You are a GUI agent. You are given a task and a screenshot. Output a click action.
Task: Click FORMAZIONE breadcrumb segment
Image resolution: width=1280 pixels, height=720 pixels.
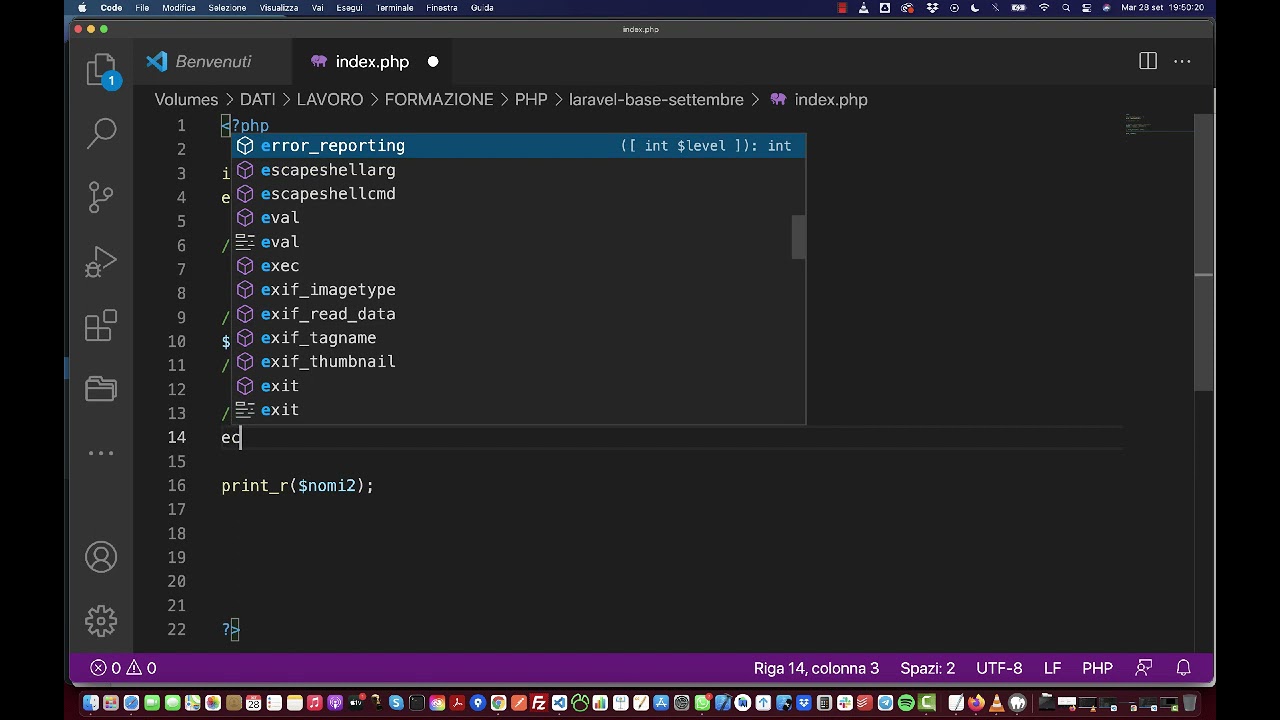439,100
